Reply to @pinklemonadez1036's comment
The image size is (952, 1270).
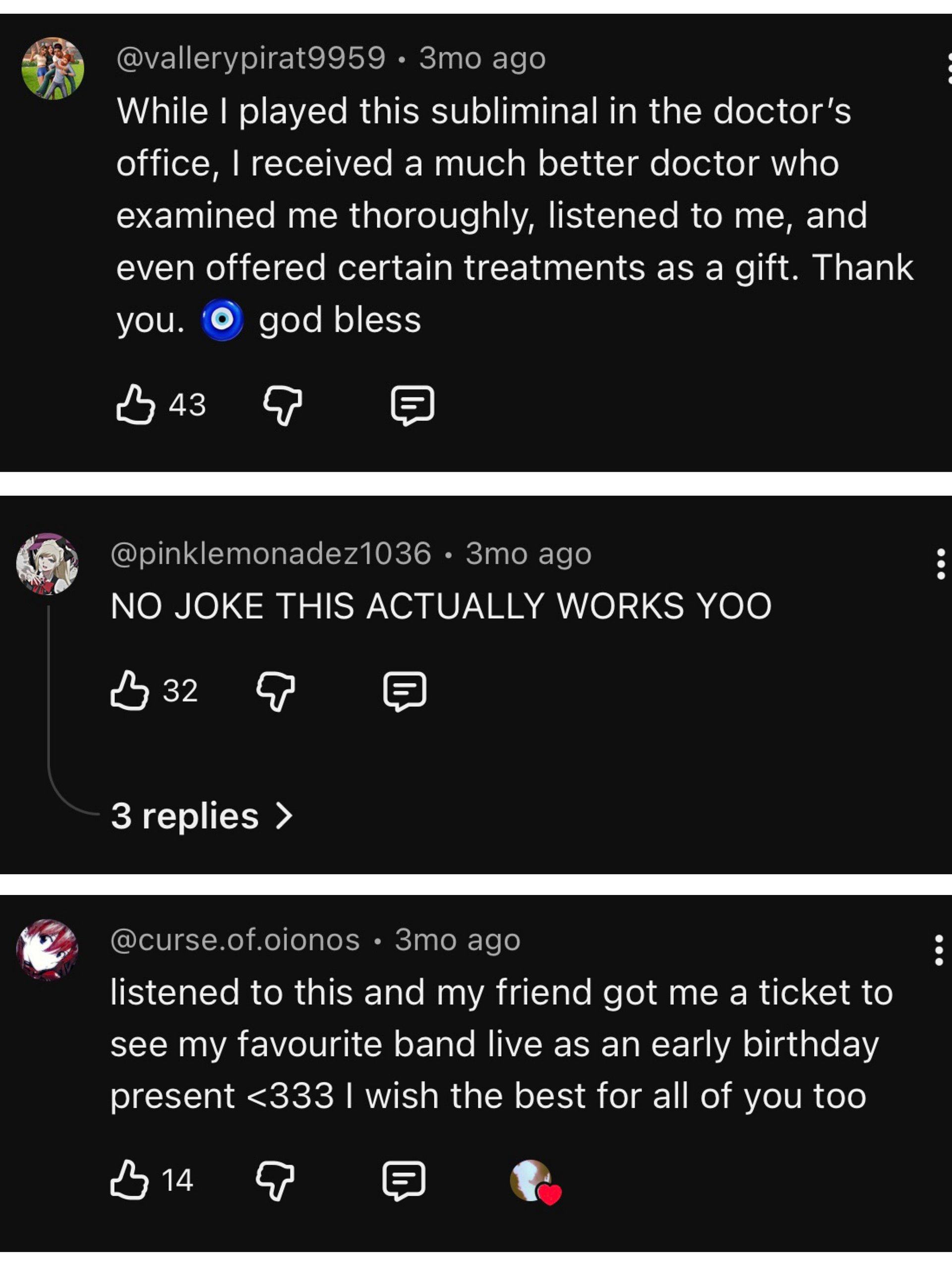pos(405,691)
